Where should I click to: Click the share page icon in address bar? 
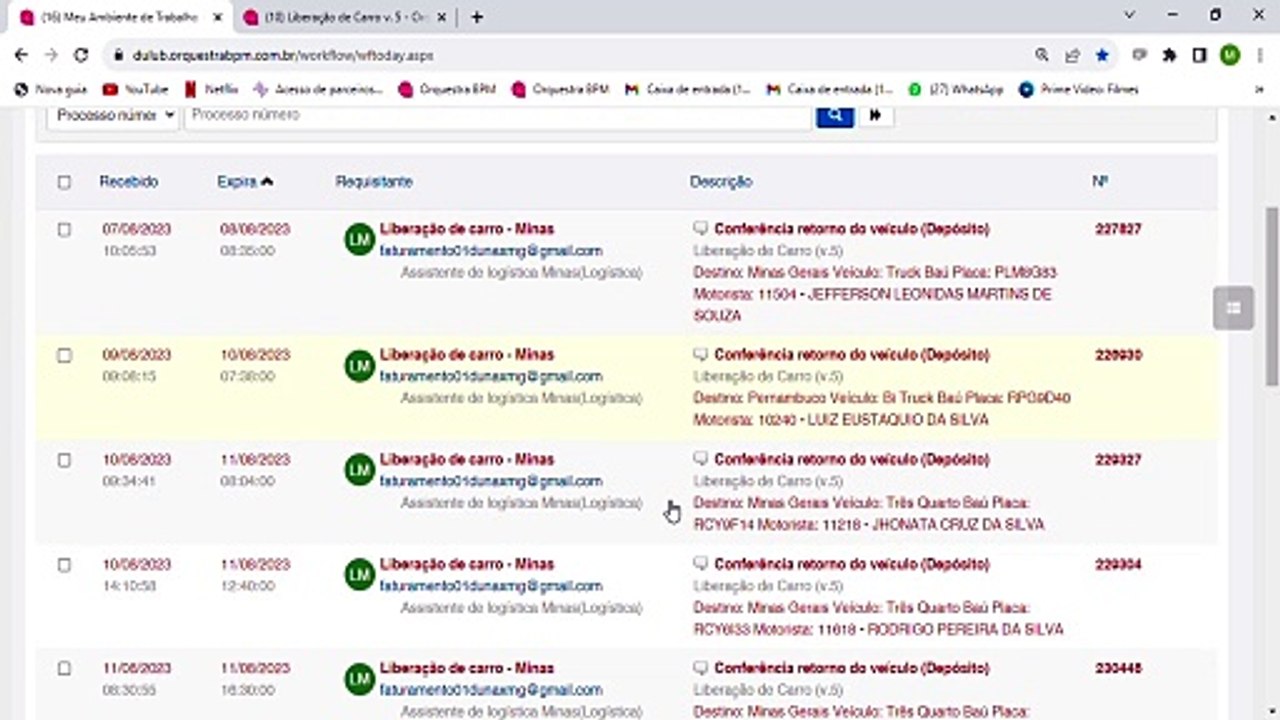tap(1072, 56)
